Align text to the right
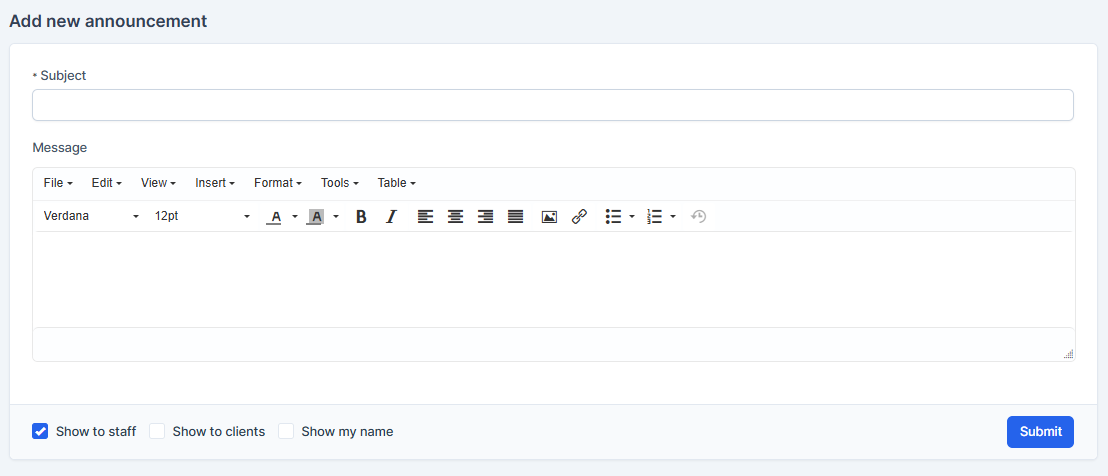Viewport: 1108px width, 476px height. [485, 216]
